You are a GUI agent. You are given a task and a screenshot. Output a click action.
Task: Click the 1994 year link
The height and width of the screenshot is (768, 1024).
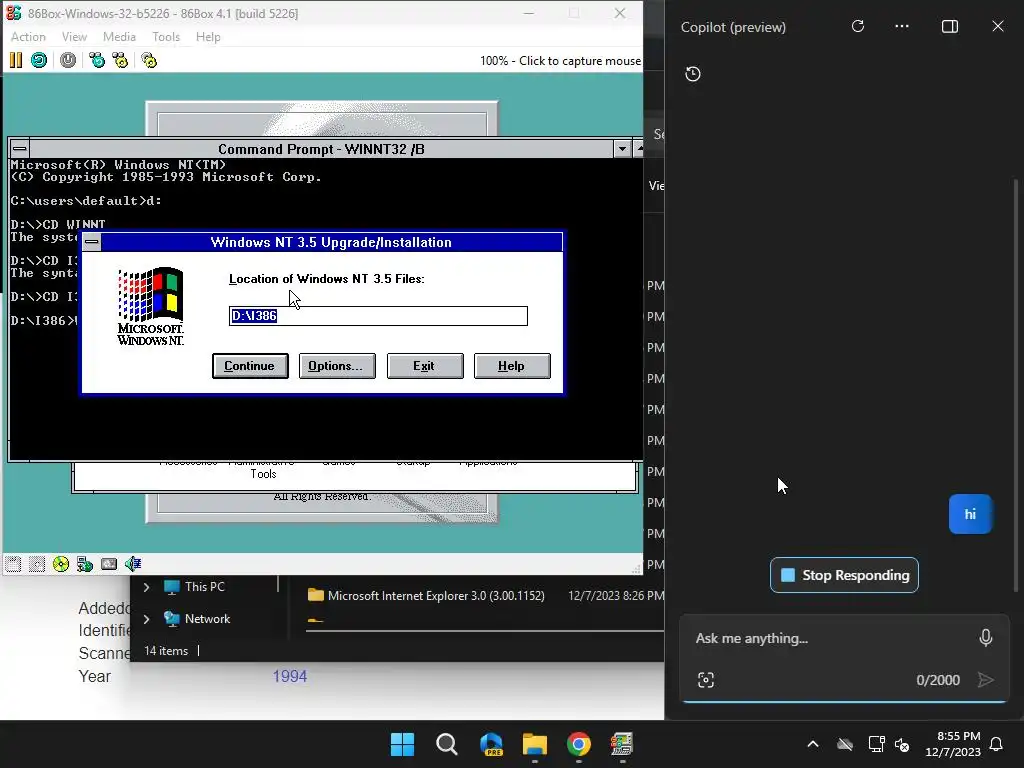pyautogui.click(x=289, y=676)
